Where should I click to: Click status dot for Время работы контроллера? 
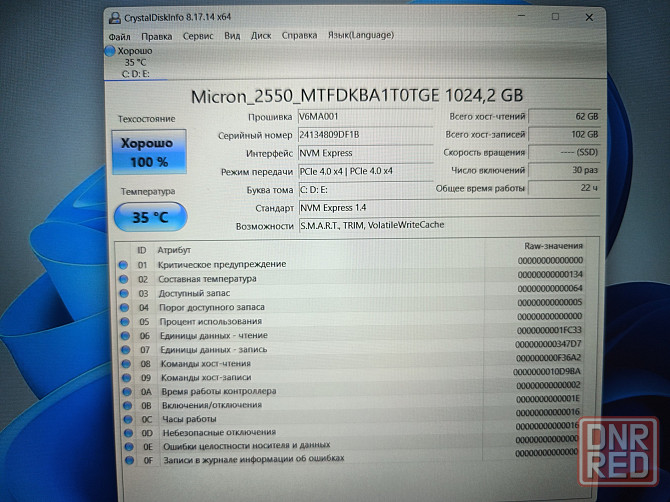click(127, 391)
